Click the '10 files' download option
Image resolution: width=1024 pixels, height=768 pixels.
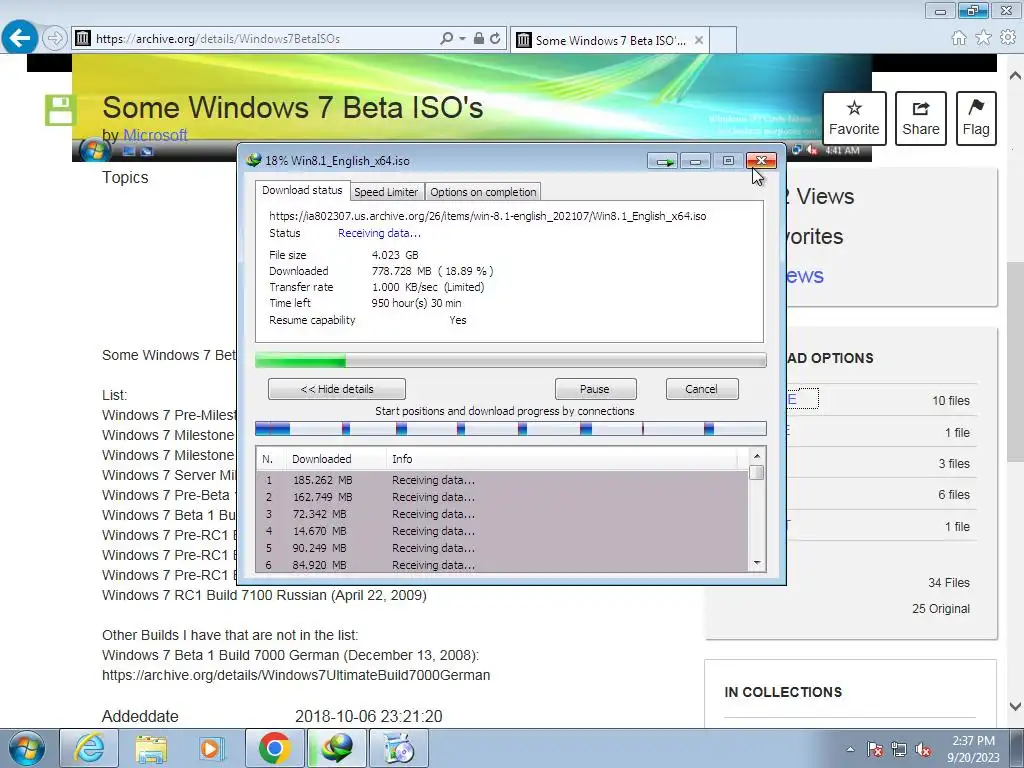click(x=951, y=401)
